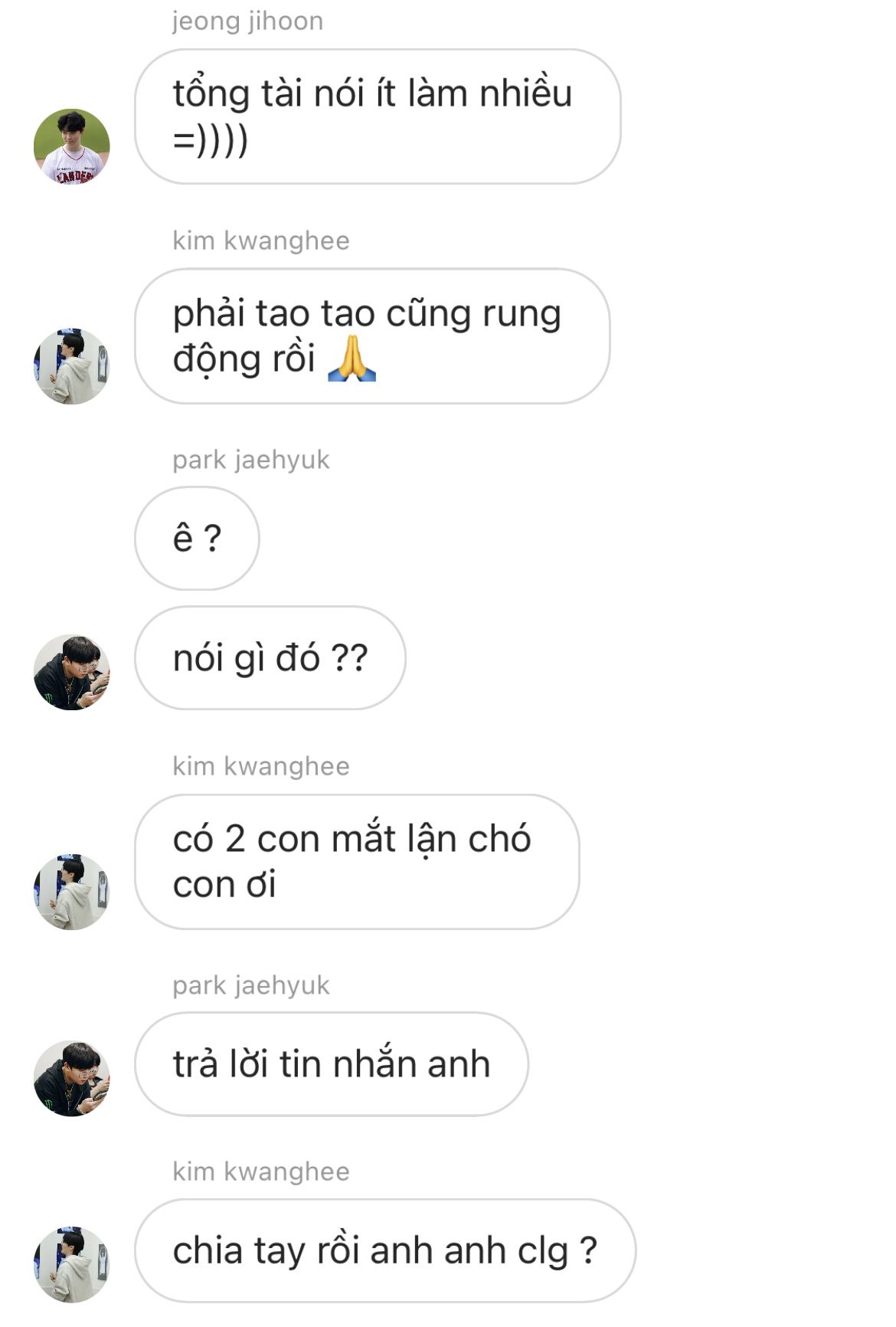
Task: Select the 'ê ?' message bubble
Action: (x=197, y=538)
